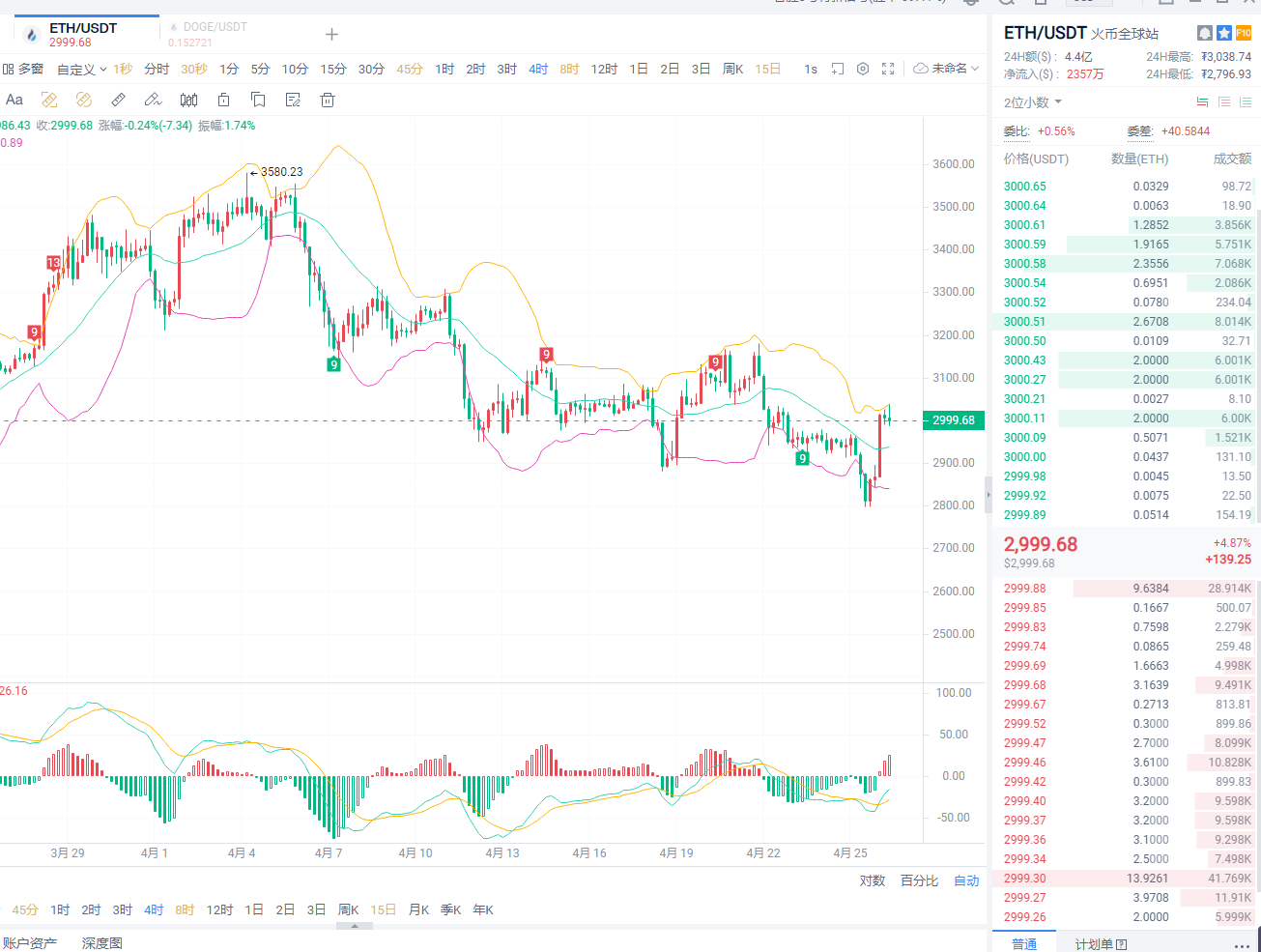Click sell order price 3000.51
The image size is (1261, 952).
1024,322
